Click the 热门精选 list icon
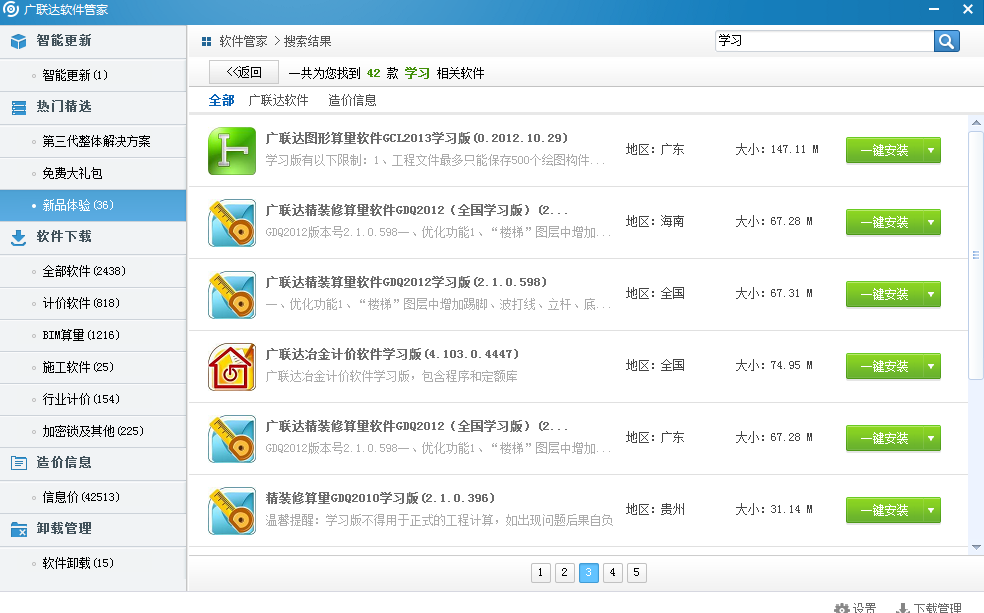984x613 pixels. [19, 107]
